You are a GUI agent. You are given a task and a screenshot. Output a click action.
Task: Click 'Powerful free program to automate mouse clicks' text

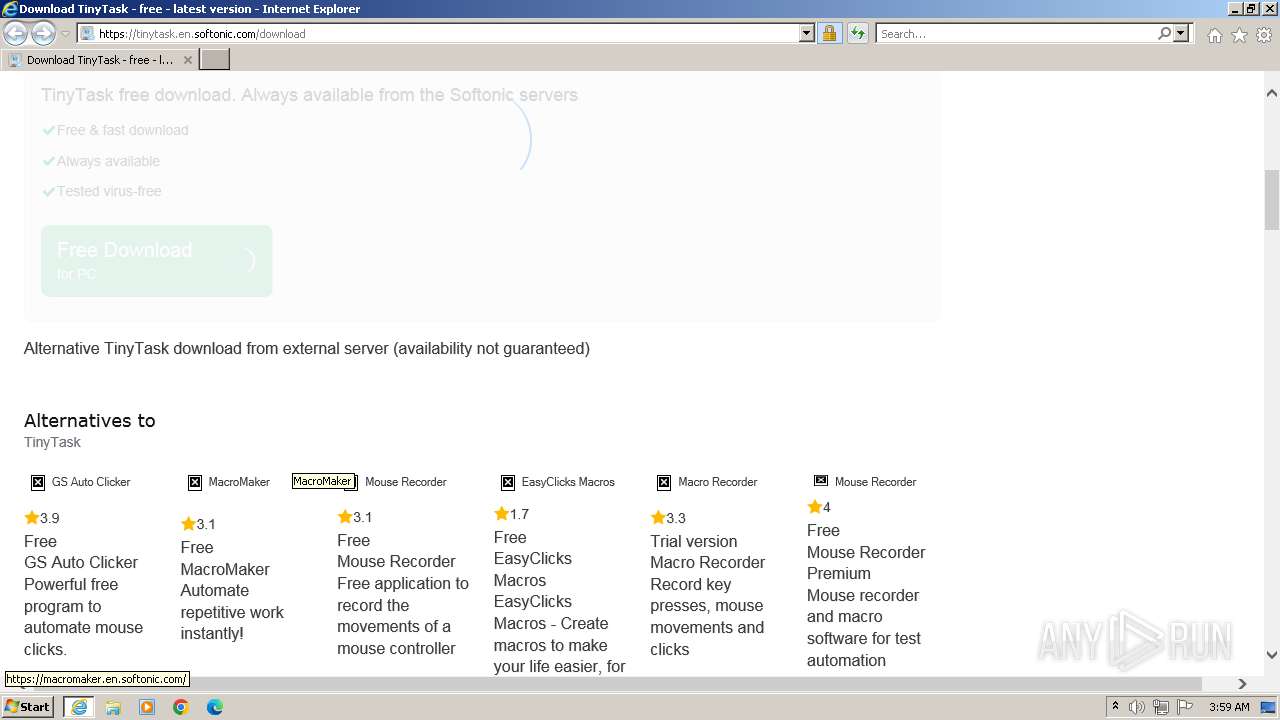point(83,617)
